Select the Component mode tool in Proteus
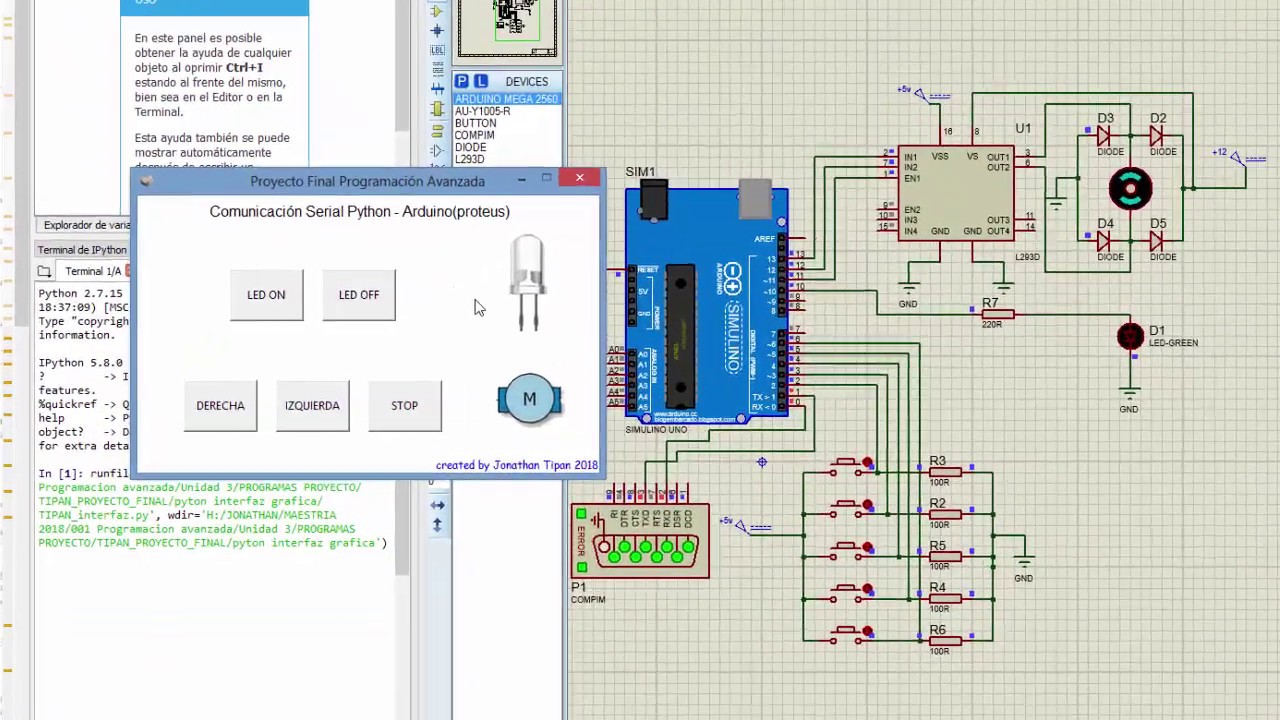The width and height of the screenshot is (1280, 720). click(437, 11)
